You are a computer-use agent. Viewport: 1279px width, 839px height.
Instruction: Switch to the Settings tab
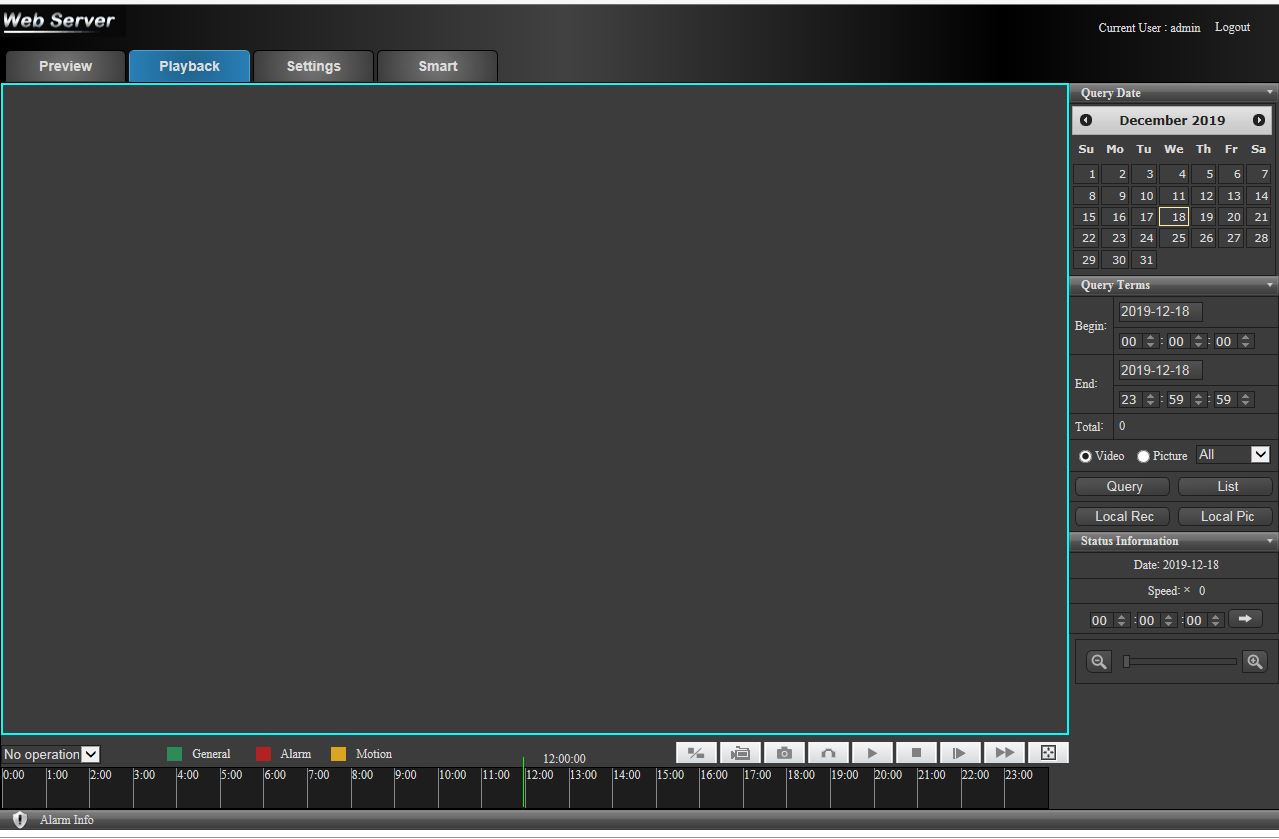point(313,66)
